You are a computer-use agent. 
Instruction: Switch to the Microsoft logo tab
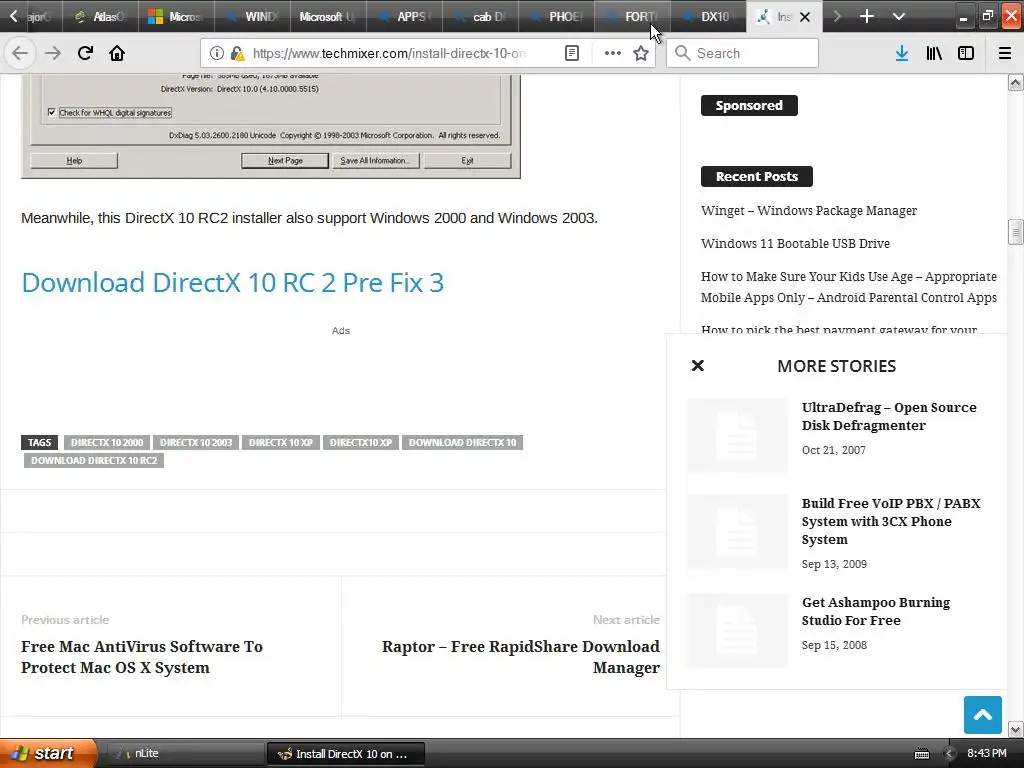click(x=176, y=16)
